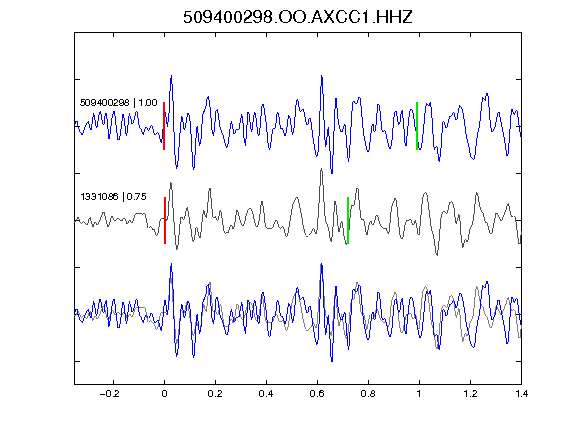This screenshot has height=432, width=576.
Task: Click the red pick marker on the middle gray trace
Action: pyautogui.click(x=165, y=220)
